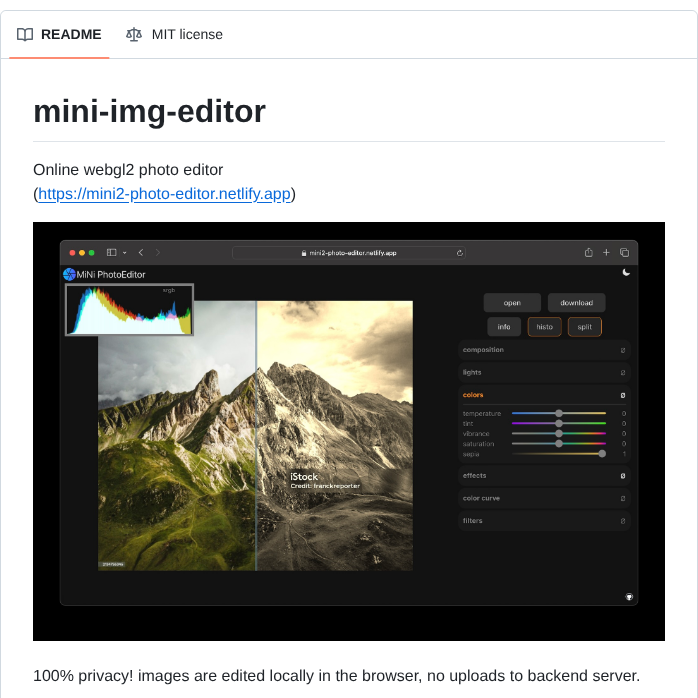
Task: Click the split view divider line on photo
Action: (256, 436)
